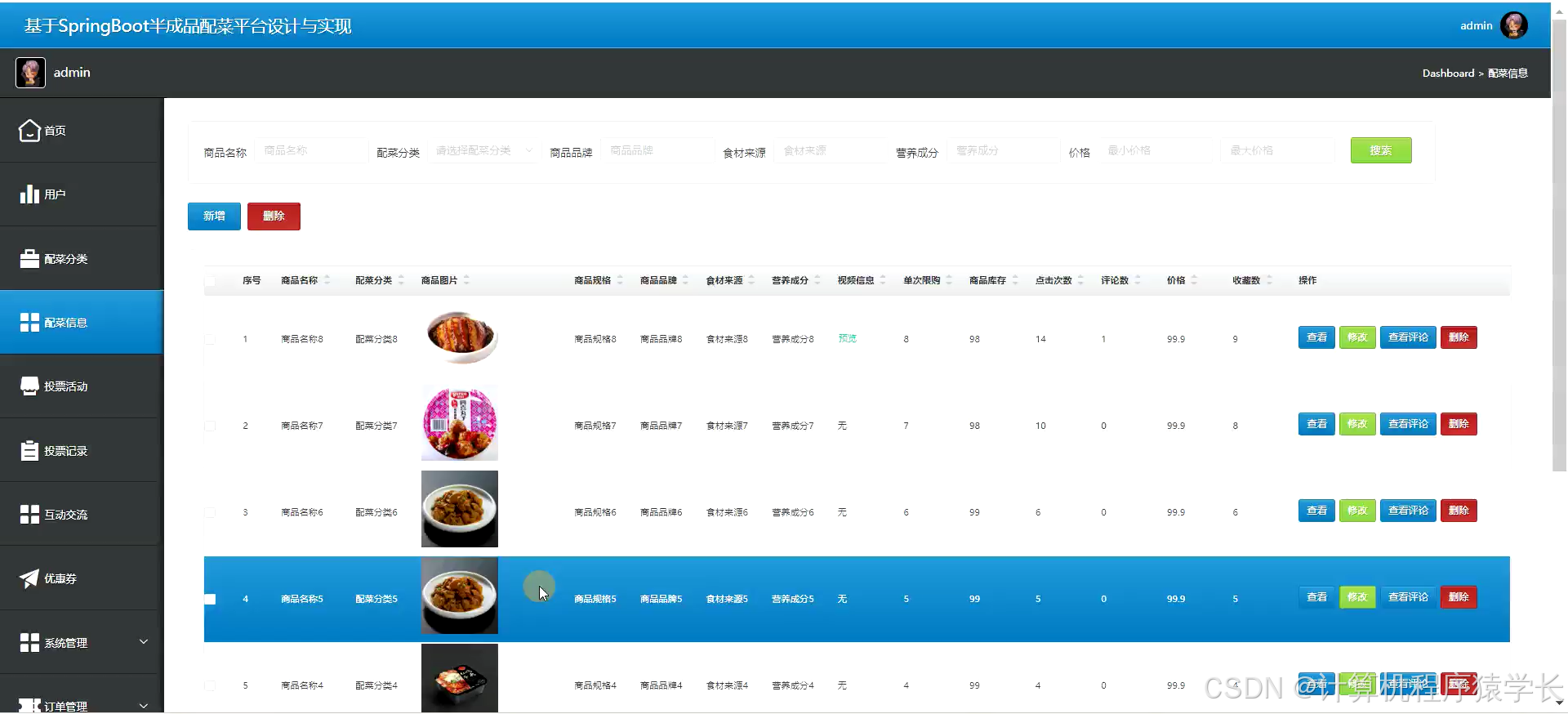Sort by 营养成分 column arrows
1568x714 pixels.
817,280
